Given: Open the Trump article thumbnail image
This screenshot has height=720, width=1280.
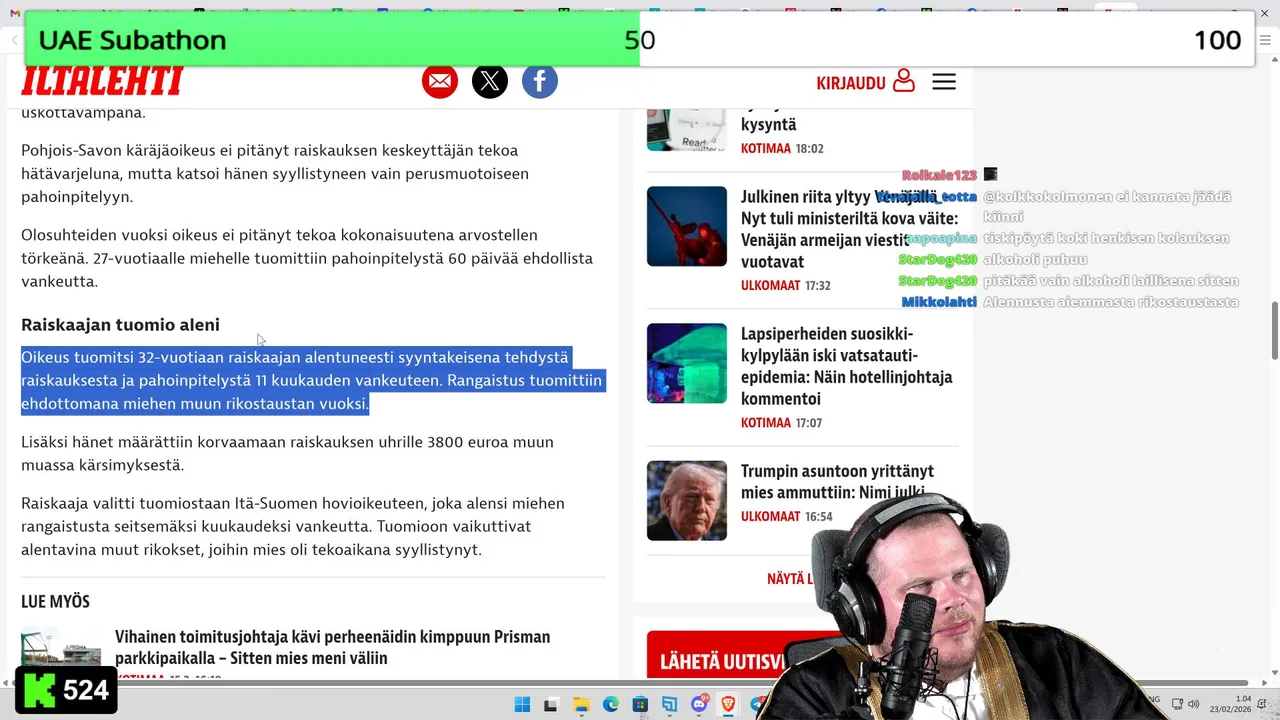Looking at the screenshot, I should tap(687, 500).
